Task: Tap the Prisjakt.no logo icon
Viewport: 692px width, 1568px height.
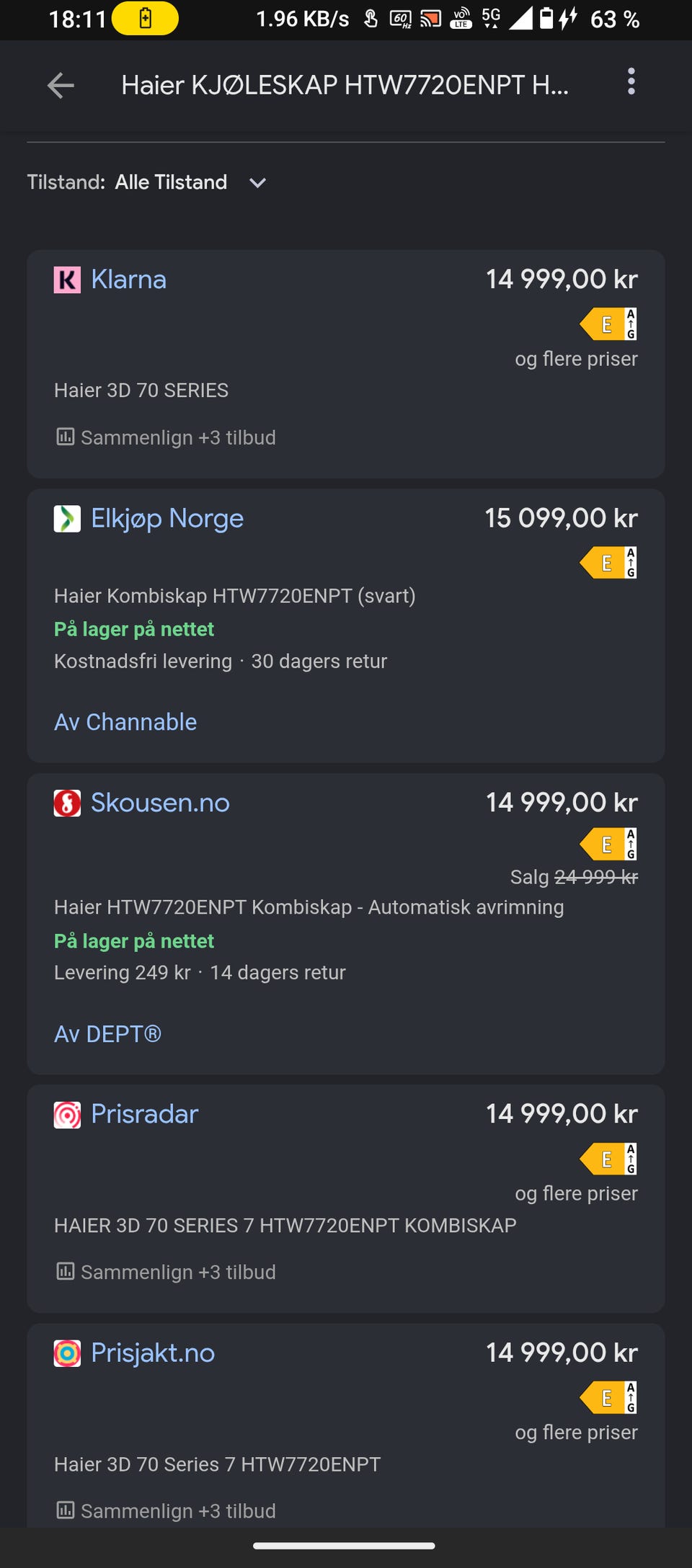Action: pos(67,1353)
